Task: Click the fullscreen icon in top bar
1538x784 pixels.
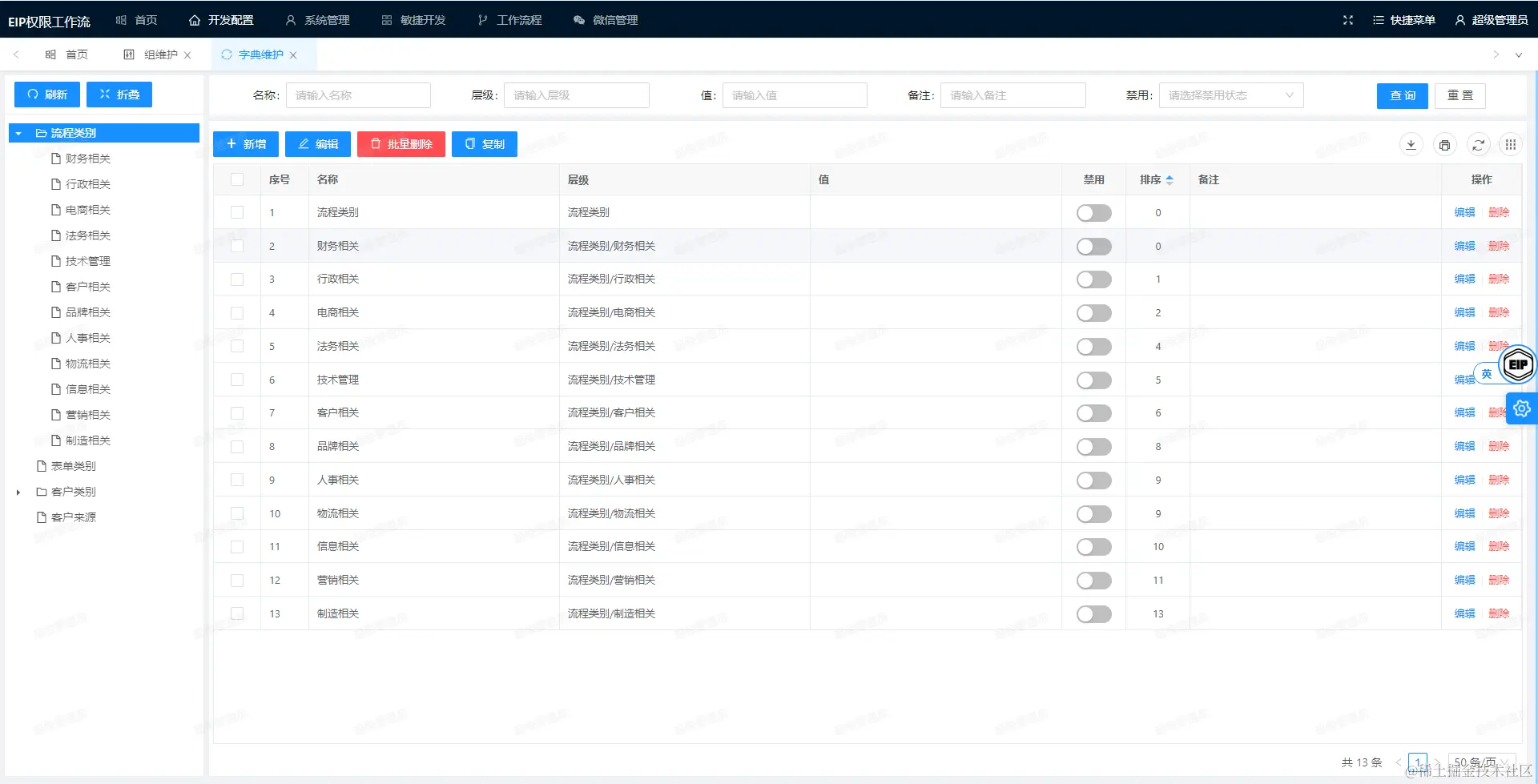Action: click(x=1348, y=20)
